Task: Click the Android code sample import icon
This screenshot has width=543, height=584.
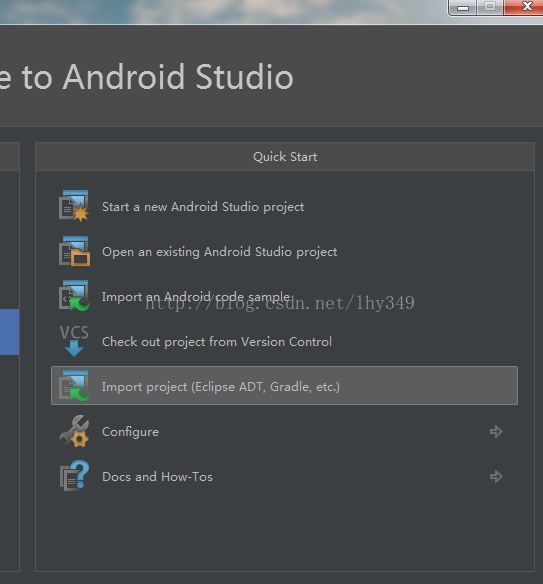Action: [x=74, y=296]
